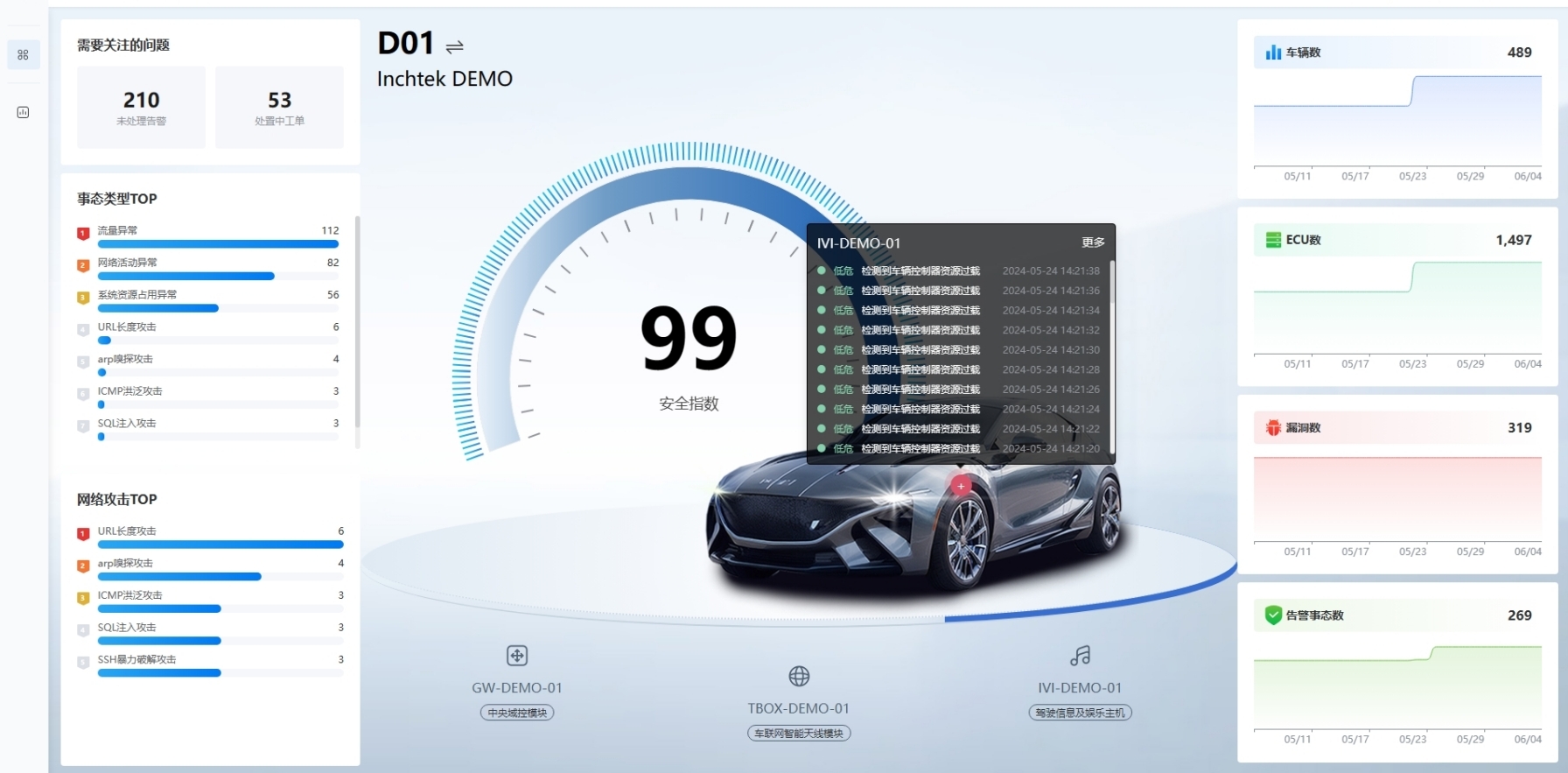Click the 网络攻击TOP heading
The height and width of the screenshot is (773, 1568).
[117, 499]
